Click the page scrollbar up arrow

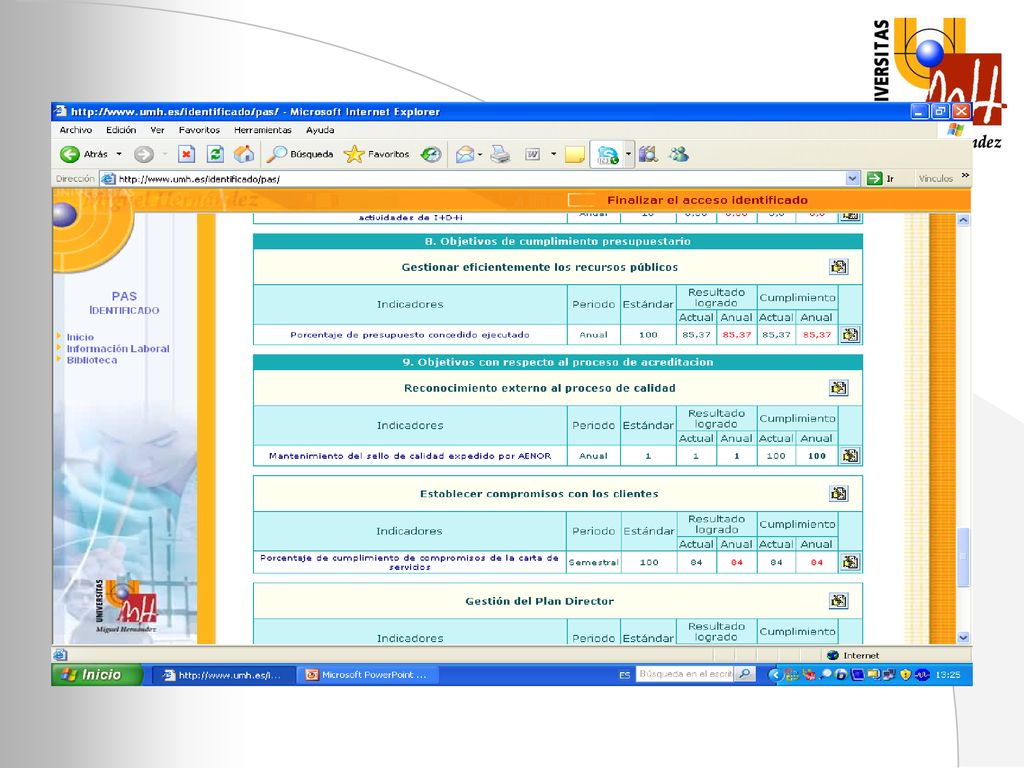pyautogui.click(x=963, y=221)
